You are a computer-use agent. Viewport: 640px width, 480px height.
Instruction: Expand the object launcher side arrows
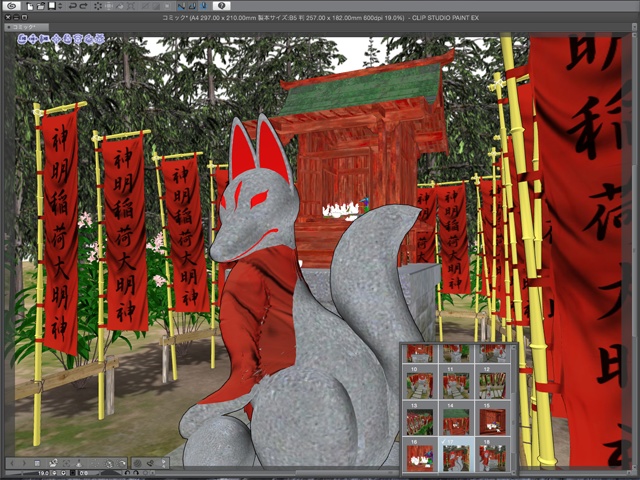click(x=164, y=463)
